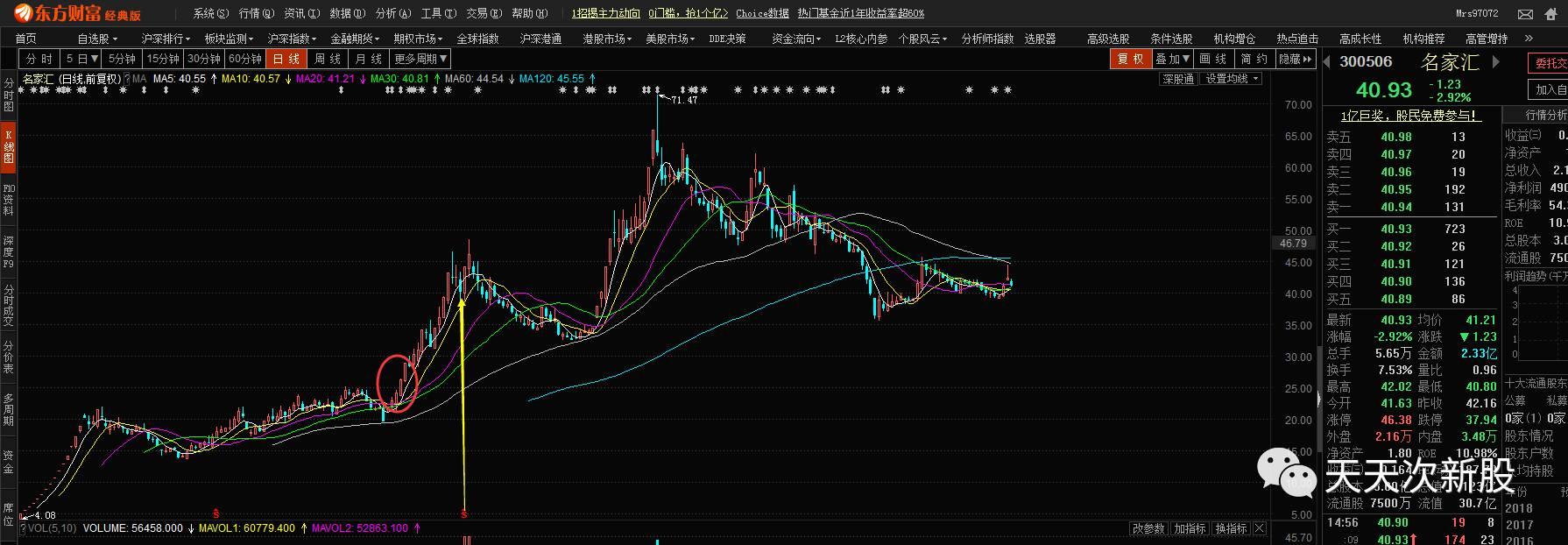Toggle the 复权 adjustment button
The height and width of the screenshot is (545, 1568).
point(1130,59)
